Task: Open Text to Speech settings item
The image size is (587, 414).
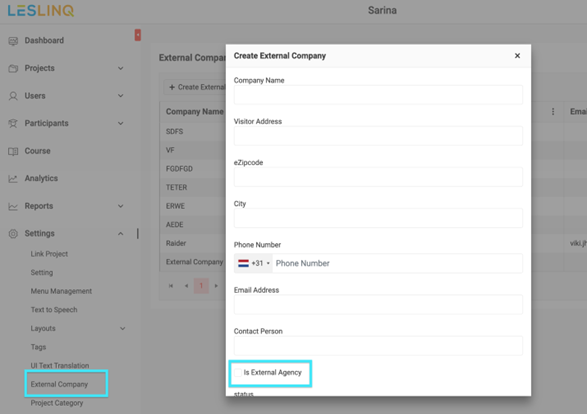Action: 54,310
